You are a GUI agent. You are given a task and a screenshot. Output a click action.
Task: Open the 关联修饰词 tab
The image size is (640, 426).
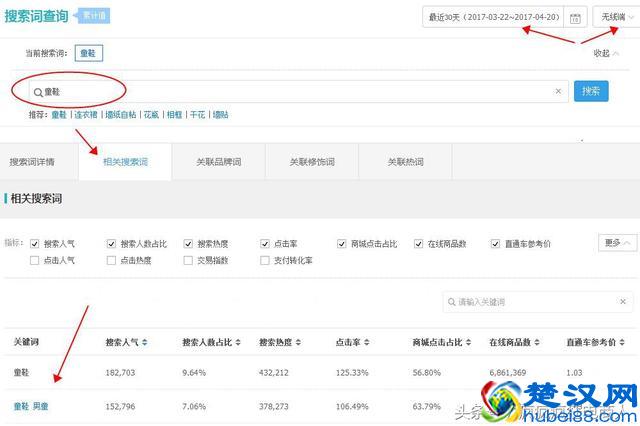tap(312, 162)
